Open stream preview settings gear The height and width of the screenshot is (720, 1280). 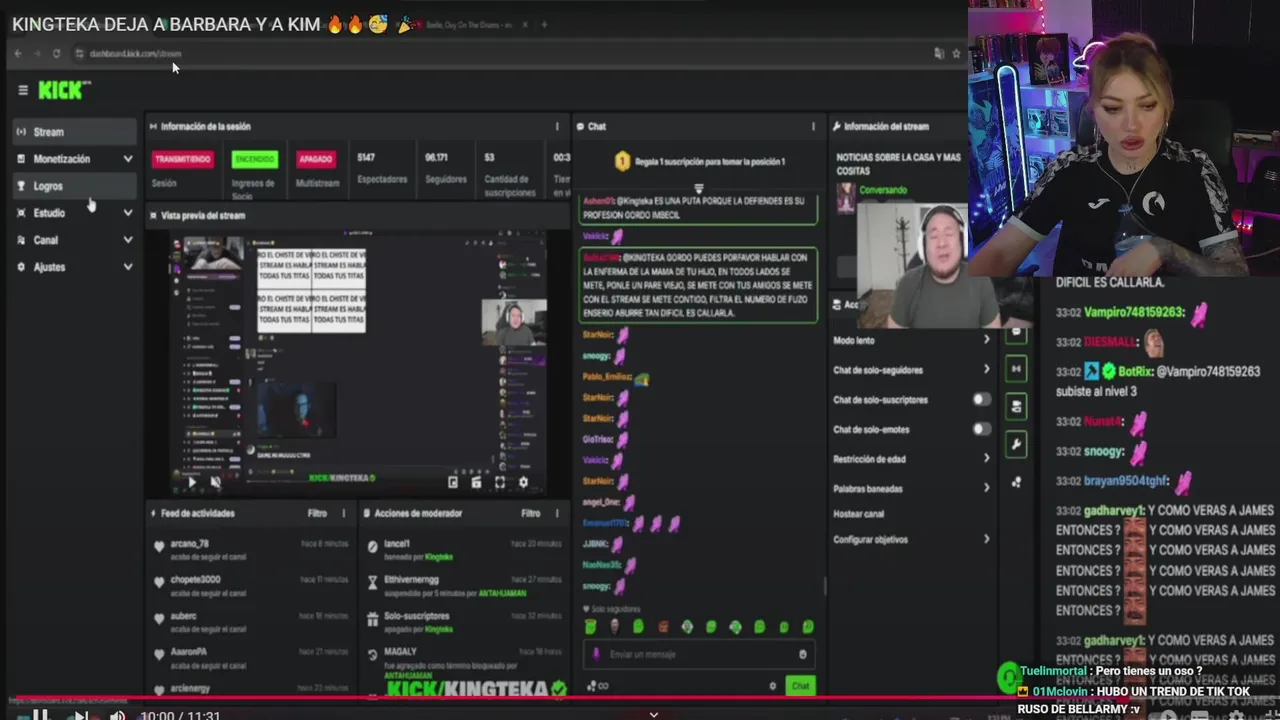pyautogui.click(x=522, y=482)
